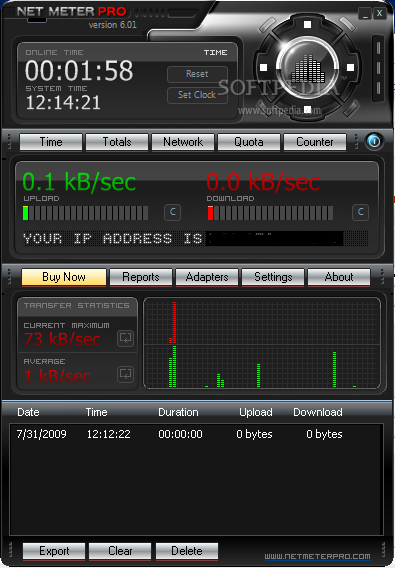Viewport: 395px width, 568px height.
Task: Open the blue info icon
Action: coord(374,141)
